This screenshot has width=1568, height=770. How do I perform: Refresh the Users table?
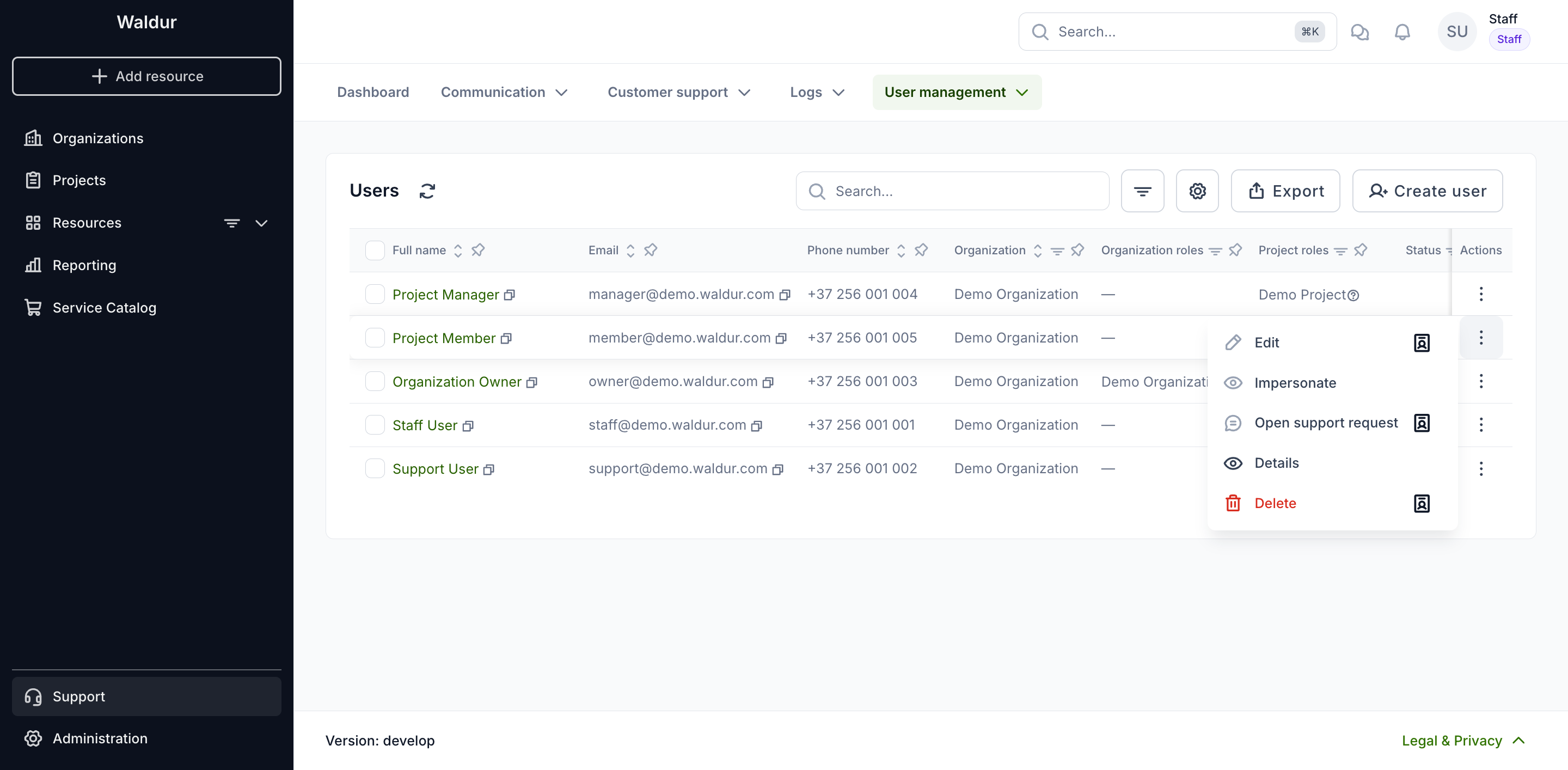[427, 191]
